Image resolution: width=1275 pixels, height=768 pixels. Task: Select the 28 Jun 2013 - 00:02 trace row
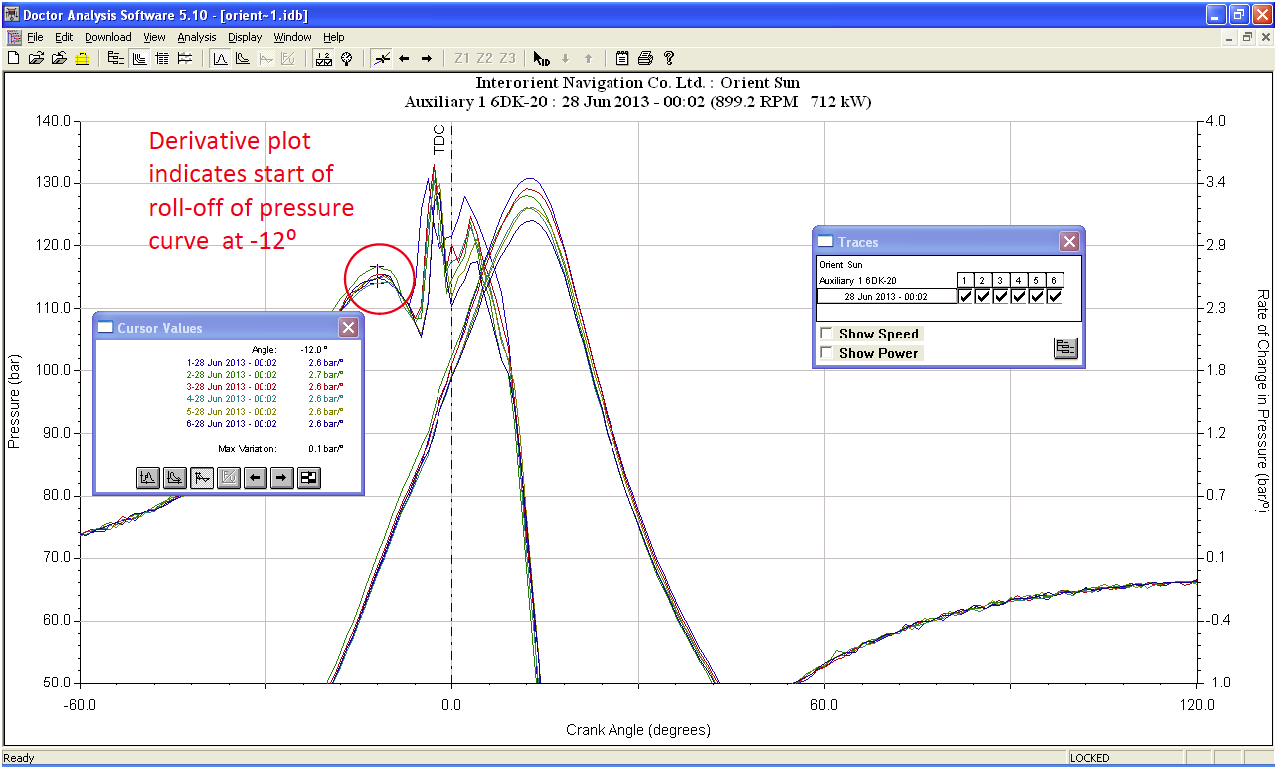coord(886,296)
